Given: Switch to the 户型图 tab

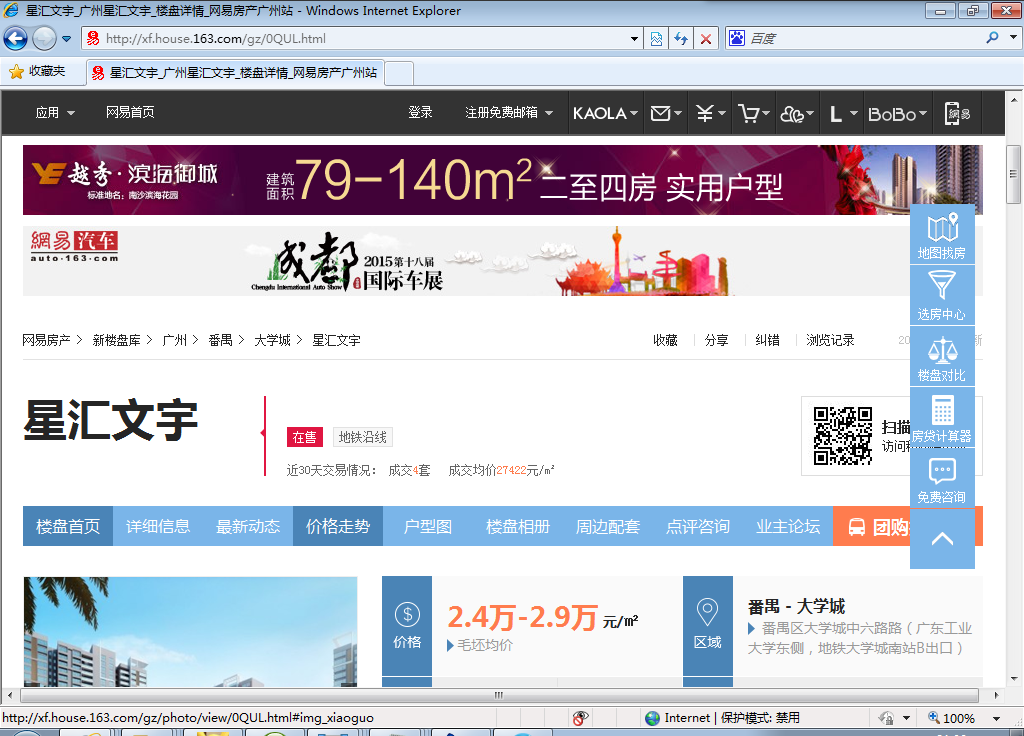Looking at the screenshot, I should coord(428,526).
